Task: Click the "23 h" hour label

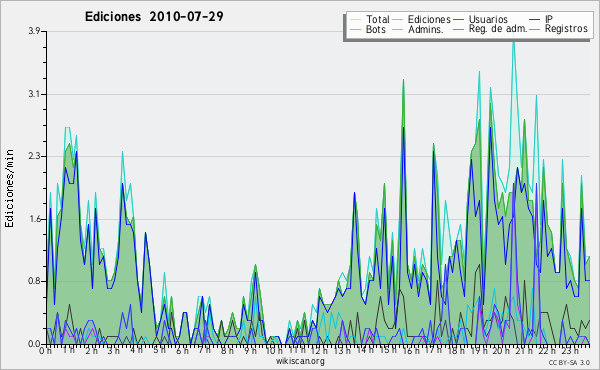Action: [569, 350]
